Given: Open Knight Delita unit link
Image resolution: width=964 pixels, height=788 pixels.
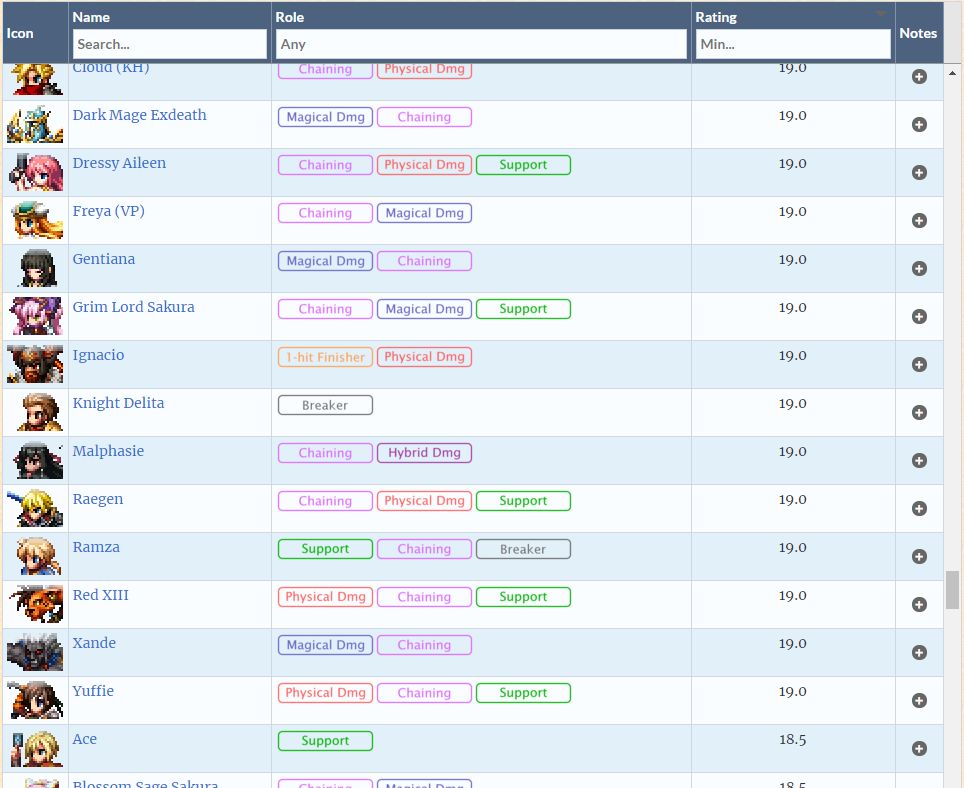Looking at the screenshot, I should (119, 403).
